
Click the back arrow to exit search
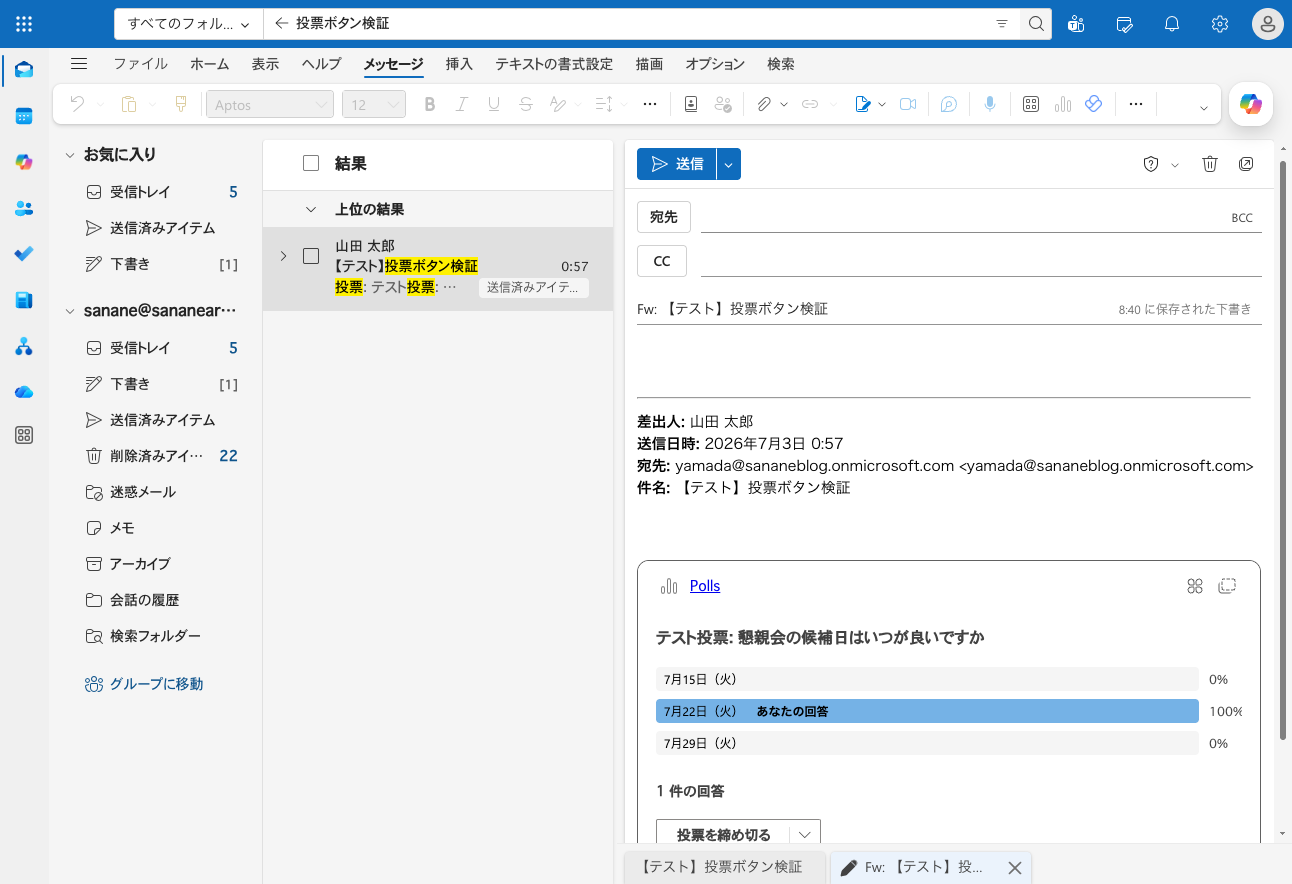pos(281,23)
